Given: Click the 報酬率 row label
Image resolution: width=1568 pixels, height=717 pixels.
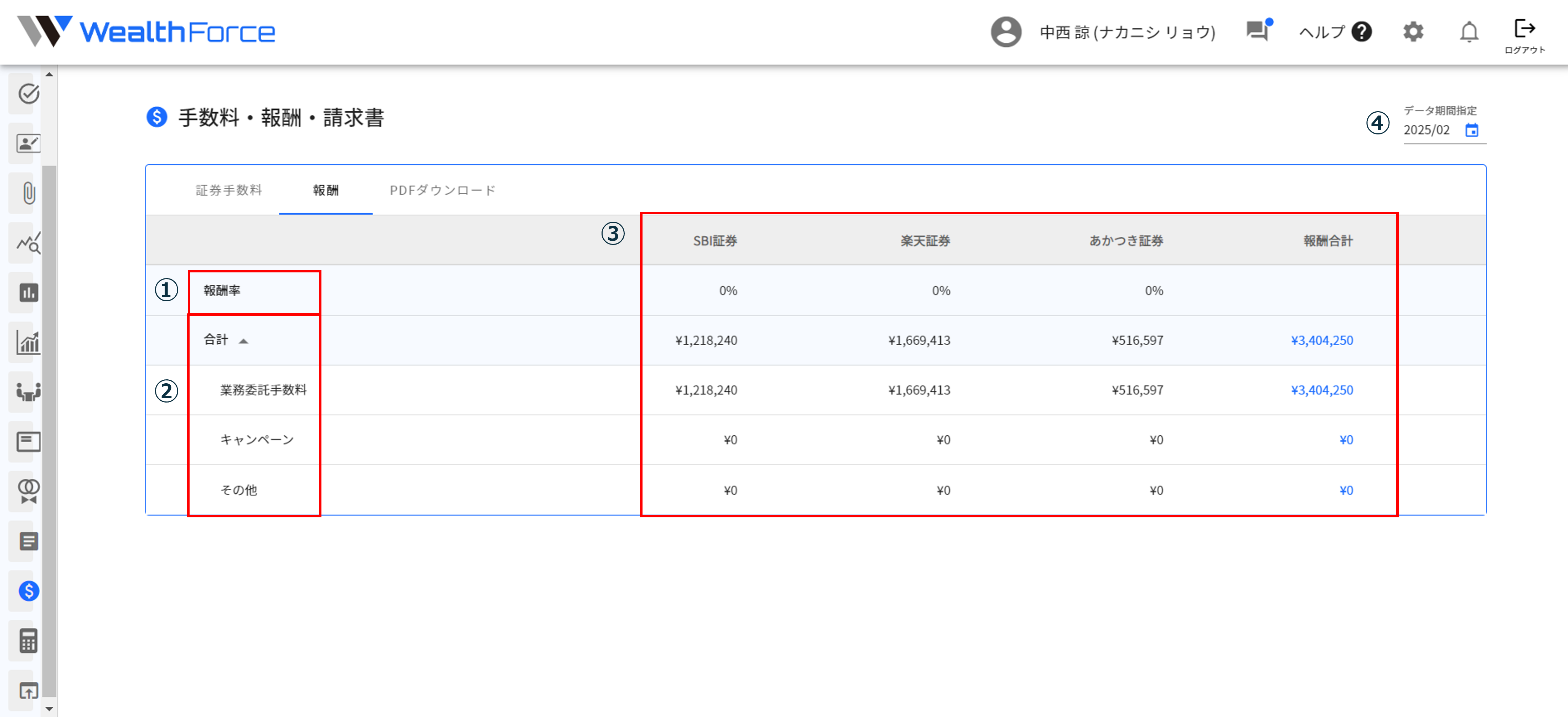Looking at the screenshot, I should (222, 291).
